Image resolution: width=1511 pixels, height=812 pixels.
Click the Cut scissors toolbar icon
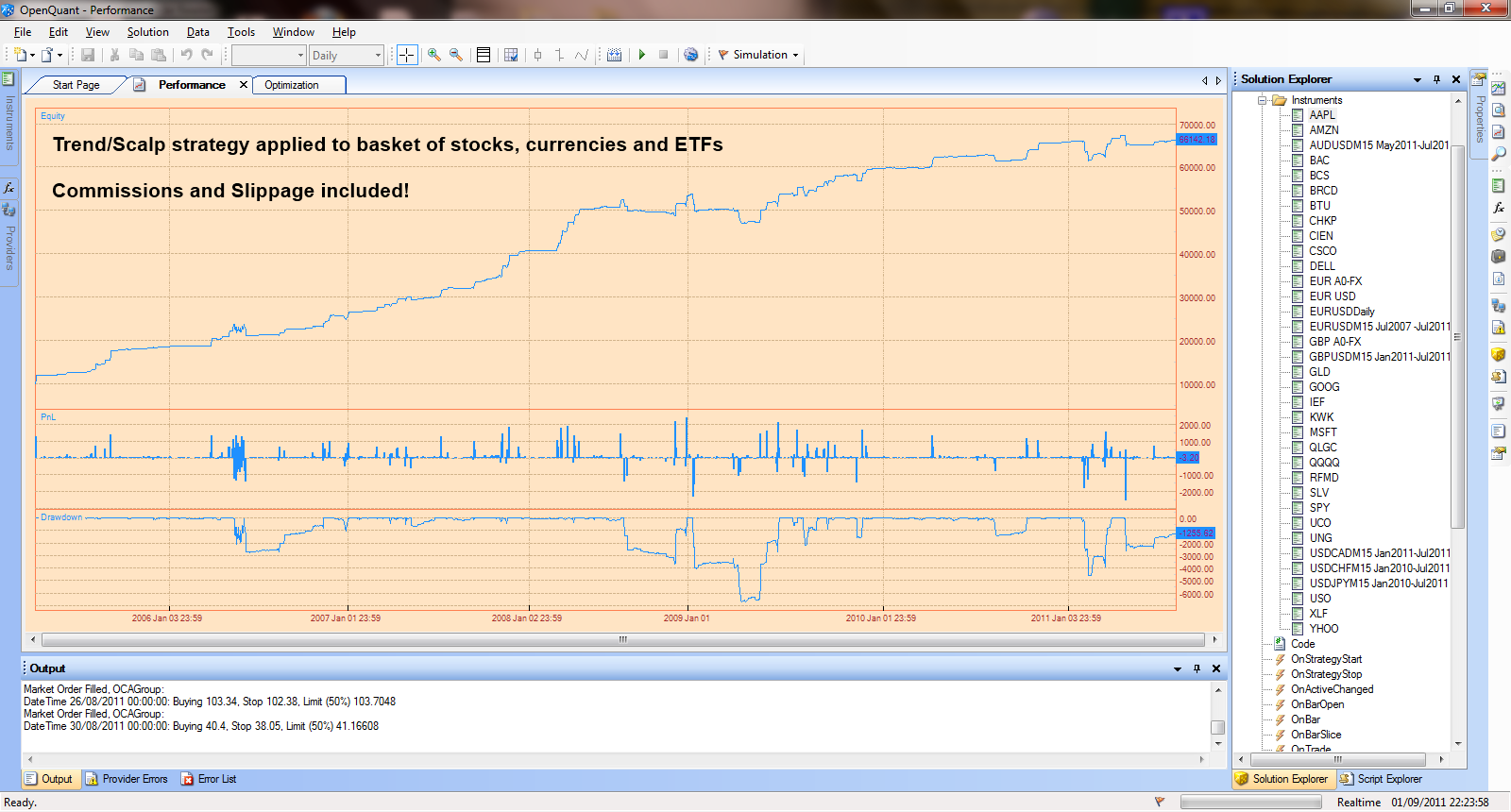pyautogui.click(x=115, y=55)
